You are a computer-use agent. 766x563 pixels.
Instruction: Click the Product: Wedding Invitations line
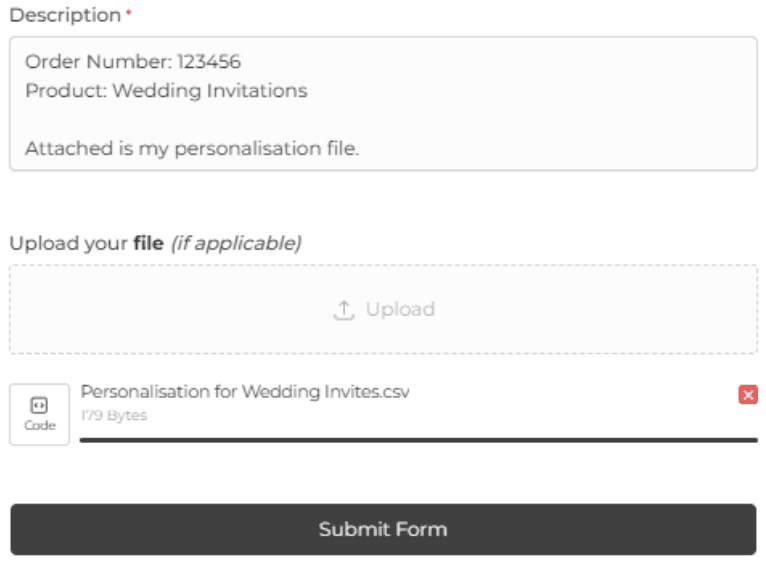coord(166,91)
